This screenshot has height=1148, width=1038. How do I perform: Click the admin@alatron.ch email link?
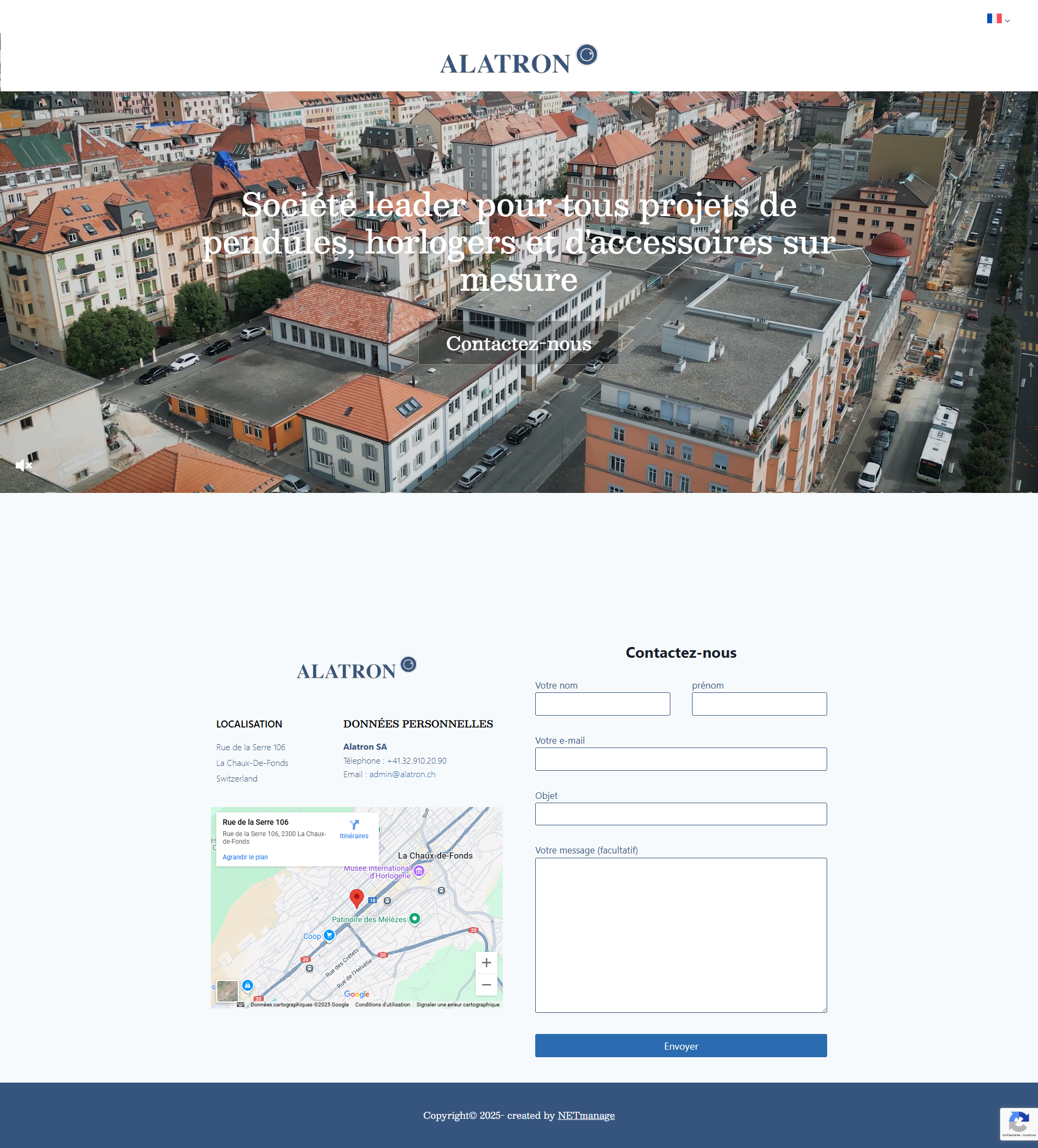(402, 775)
